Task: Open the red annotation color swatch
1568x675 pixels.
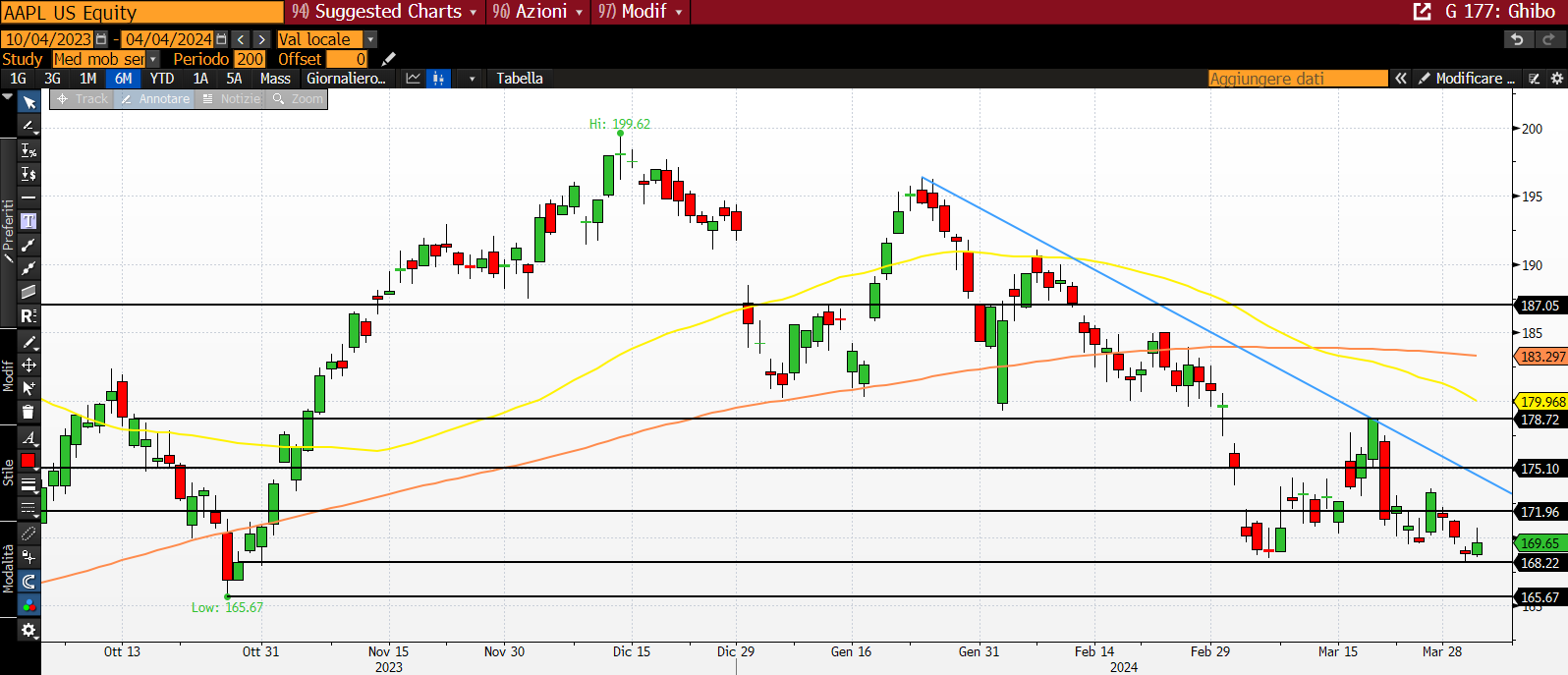Action: coord(28,461)
